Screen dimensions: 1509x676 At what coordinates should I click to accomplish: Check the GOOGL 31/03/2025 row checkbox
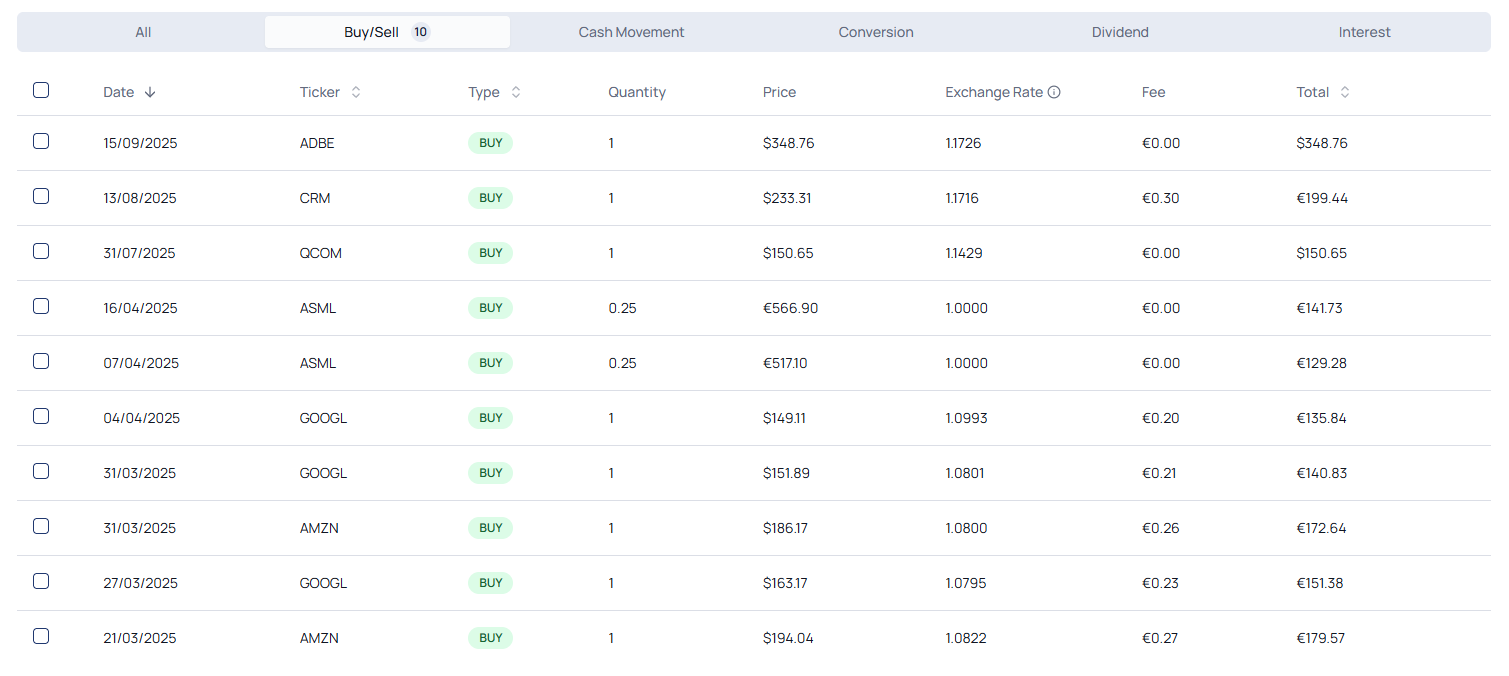41,471
